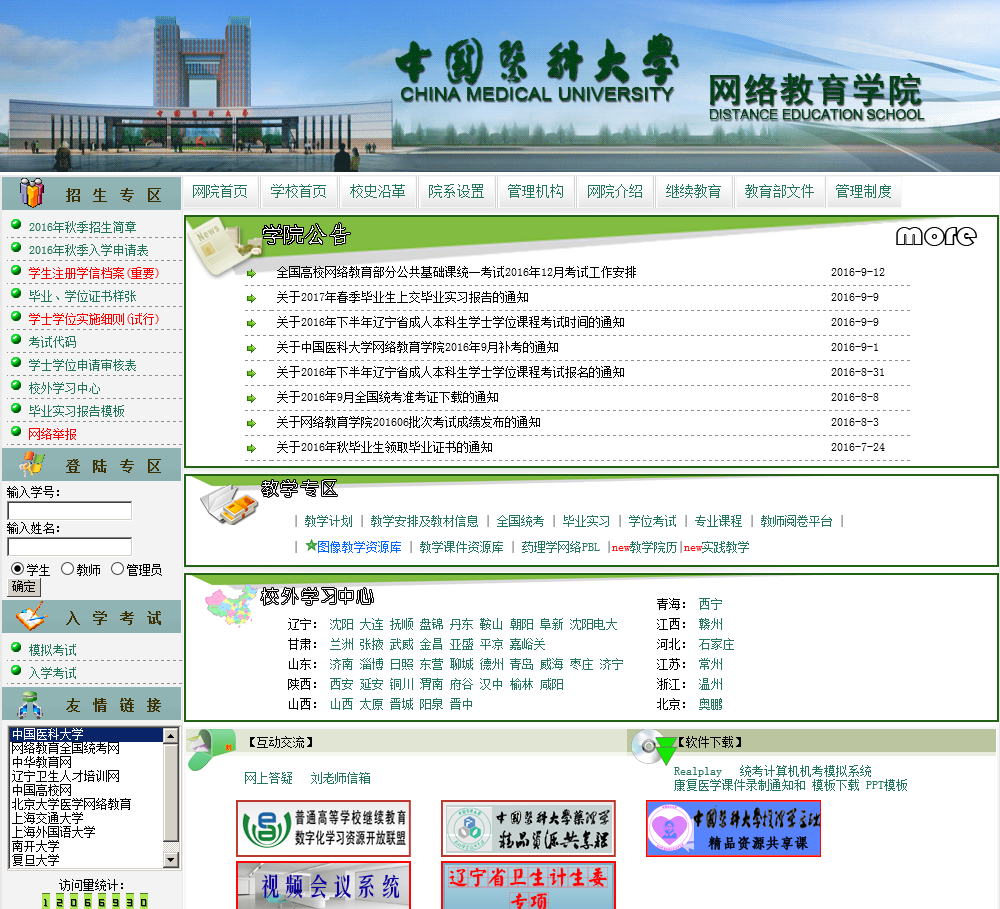Click the notepad icon beside 入学考试
1000x909 pixels.
point(32,617)
